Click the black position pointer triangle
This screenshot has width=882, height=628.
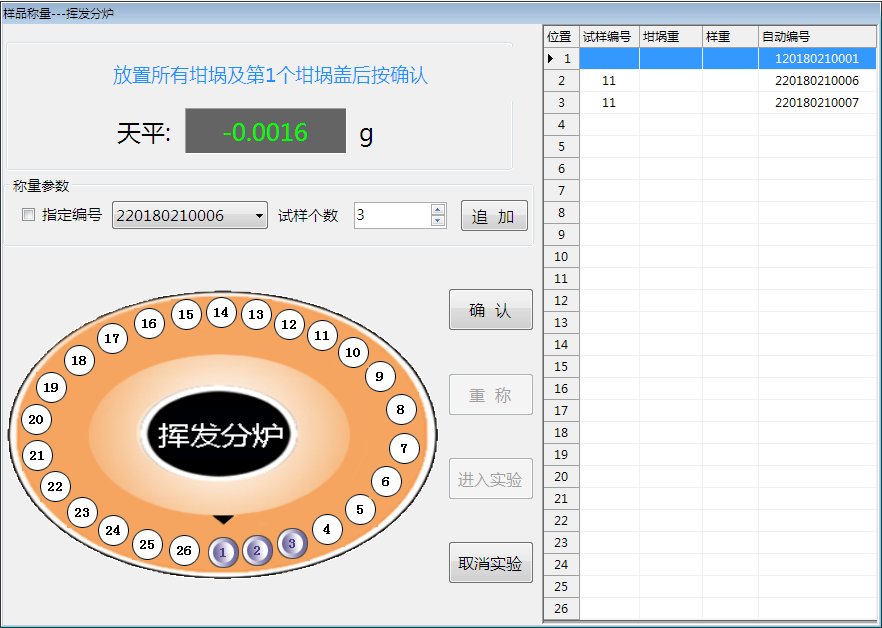[223, 519]
